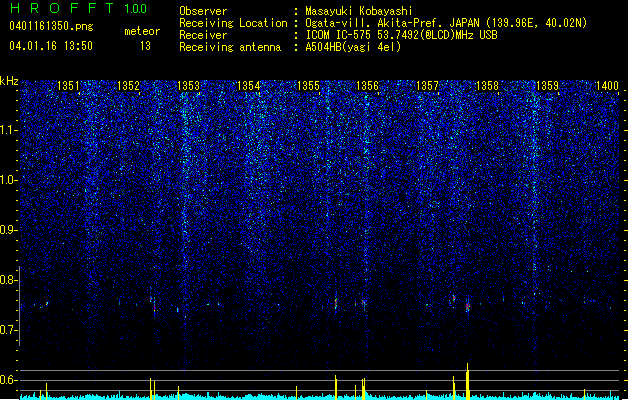Click the meteor count value 13

click(x=145, y=46)
